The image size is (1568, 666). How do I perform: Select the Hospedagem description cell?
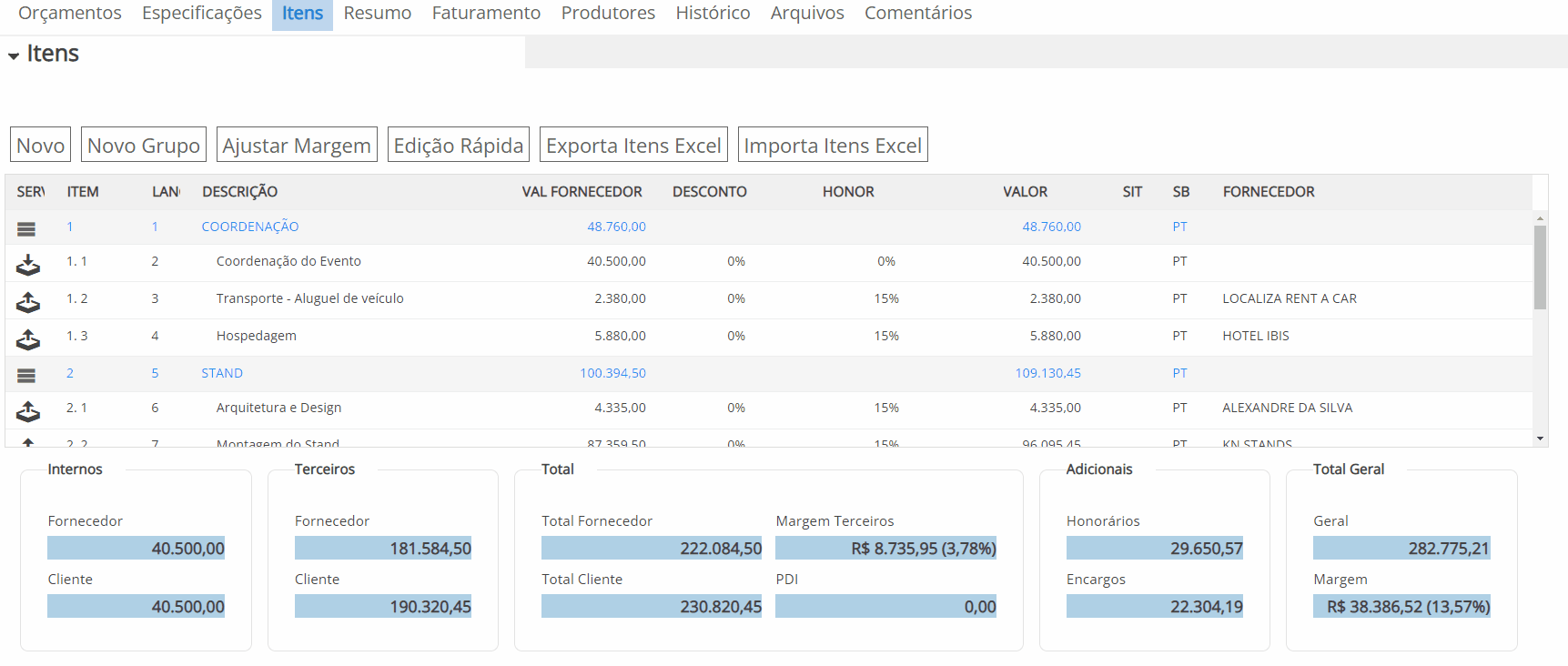click(x=257, y=336)
